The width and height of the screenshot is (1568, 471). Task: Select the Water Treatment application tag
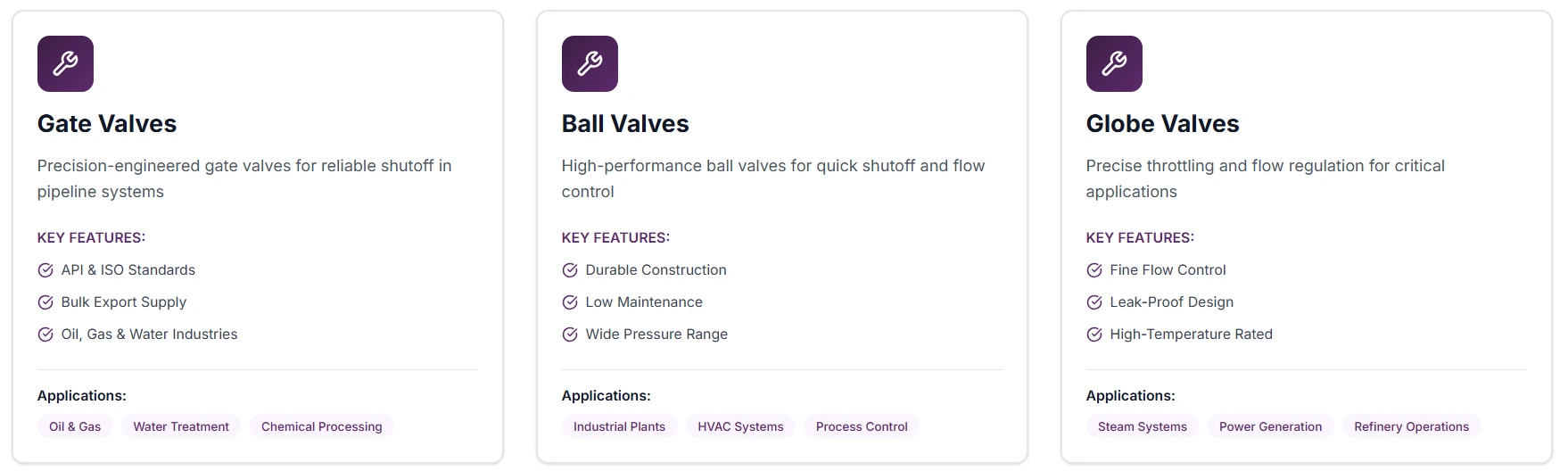(x=181, y=426)
